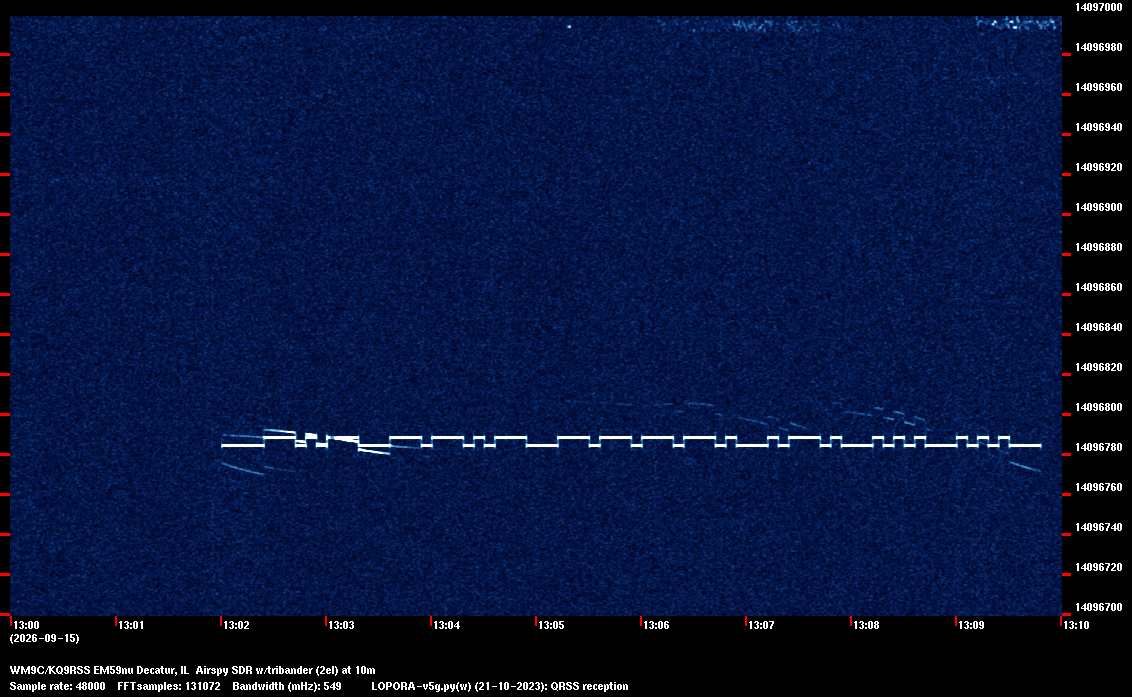Image resolution: width=1132 pixels, height=697 pixels.
Task: Click the 13:01 time axis label
Action: 131,625
